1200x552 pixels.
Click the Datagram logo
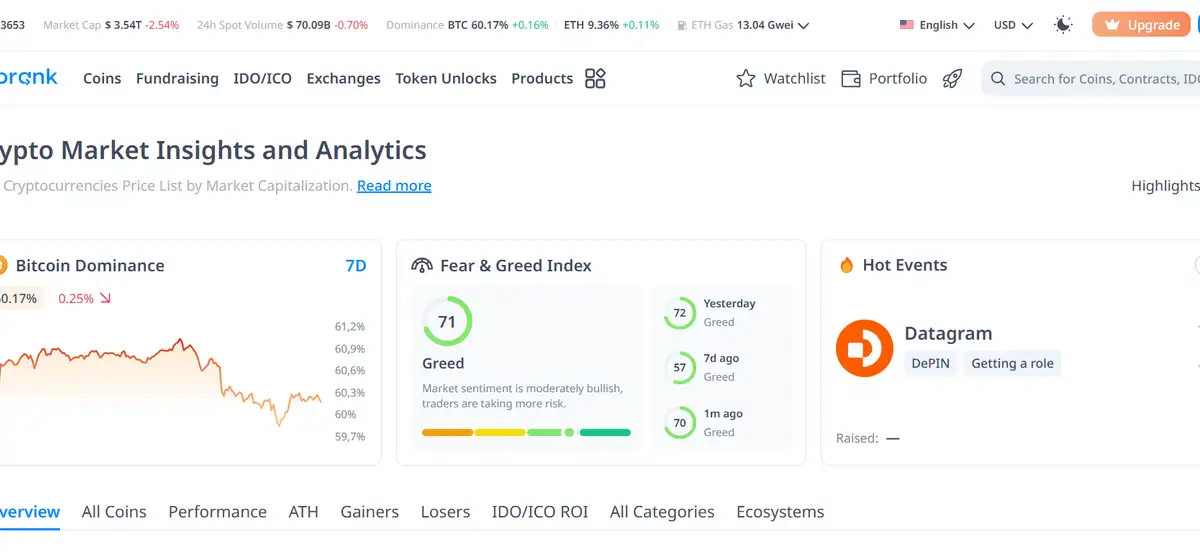click(864, 348)
